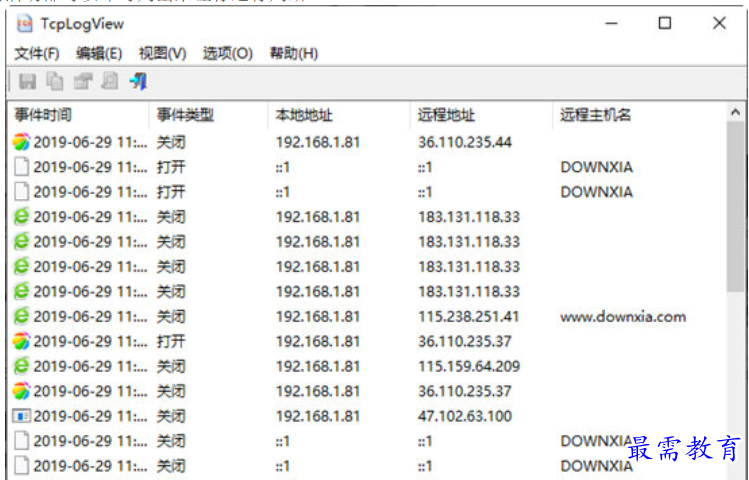Click the browser icon in the 115.159.64.209 row
This screenshot has width=749, height=480.
21,366
